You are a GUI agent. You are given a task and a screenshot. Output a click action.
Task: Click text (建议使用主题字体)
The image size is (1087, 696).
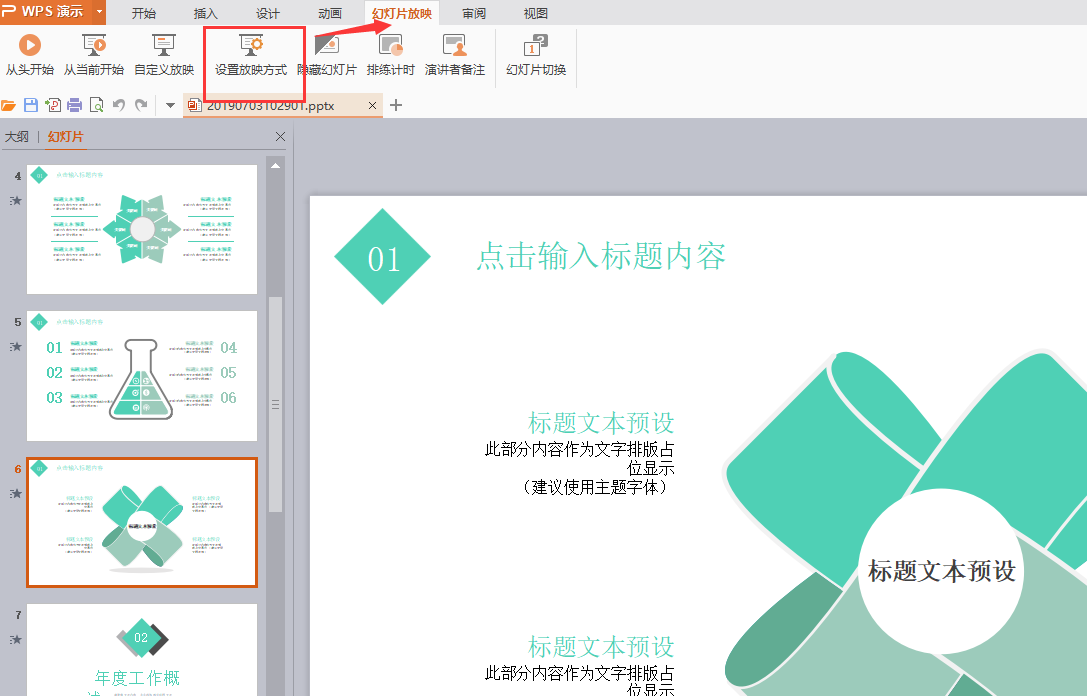pyautogui.click(x=595, y=487)
